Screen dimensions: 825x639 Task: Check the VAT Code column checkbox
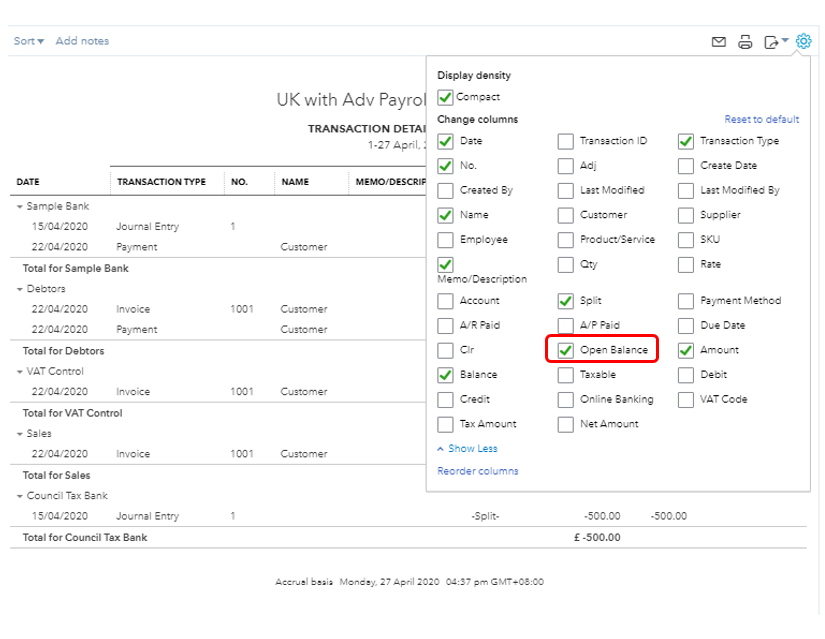(686, 400)
